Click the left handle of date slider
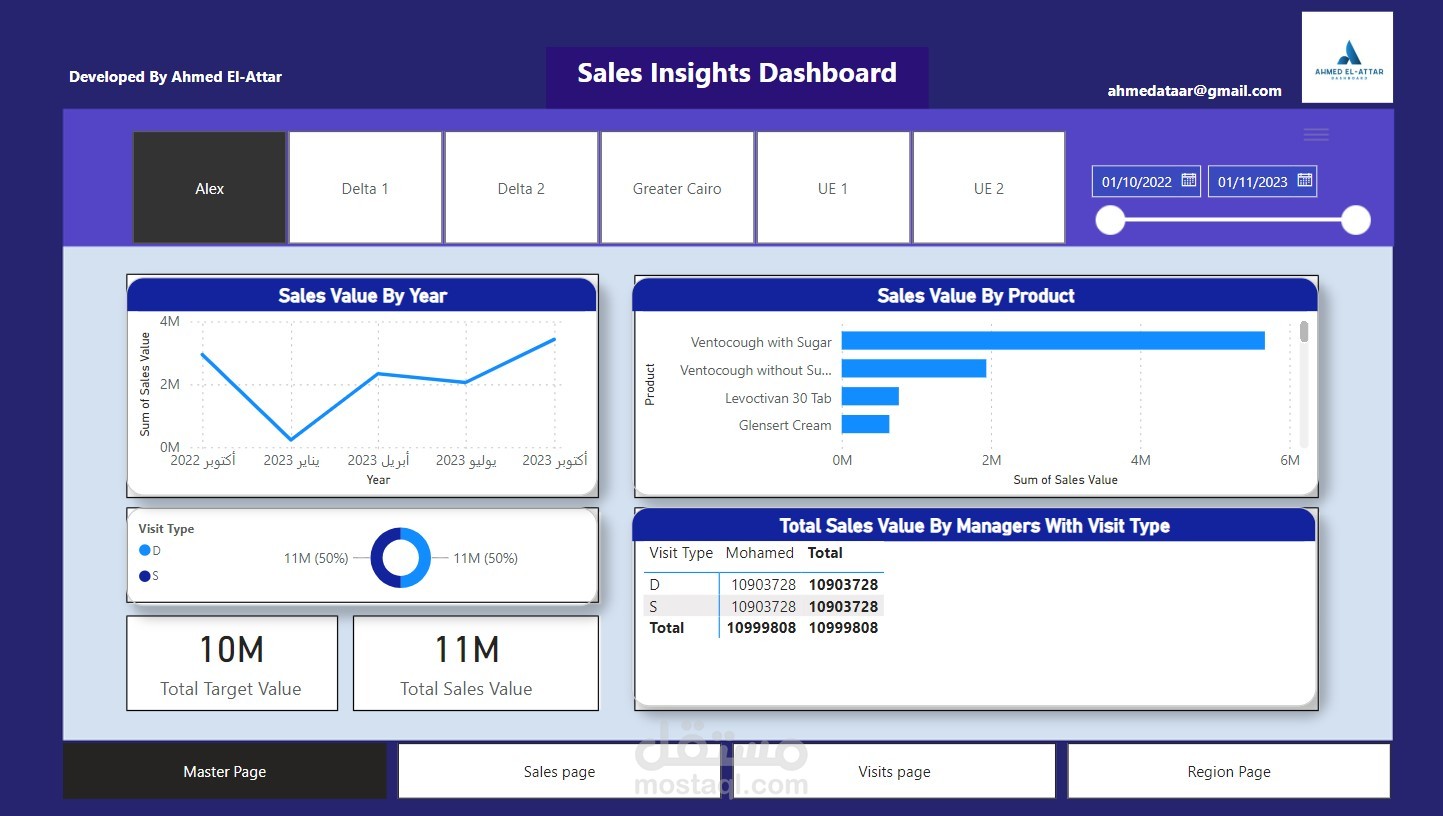This screenshot has width=1443, height=816. click(1111, 220)
